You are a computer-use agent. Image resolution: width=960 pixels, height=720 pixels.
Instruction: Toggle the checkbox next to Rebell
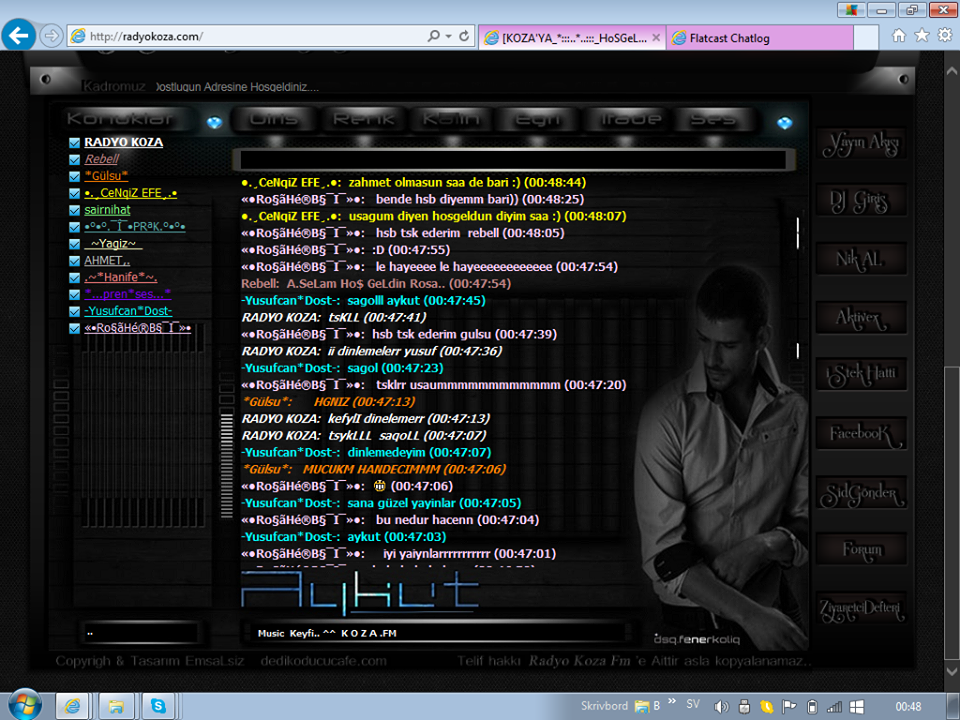pyautogui.click(x=75, y=159)
